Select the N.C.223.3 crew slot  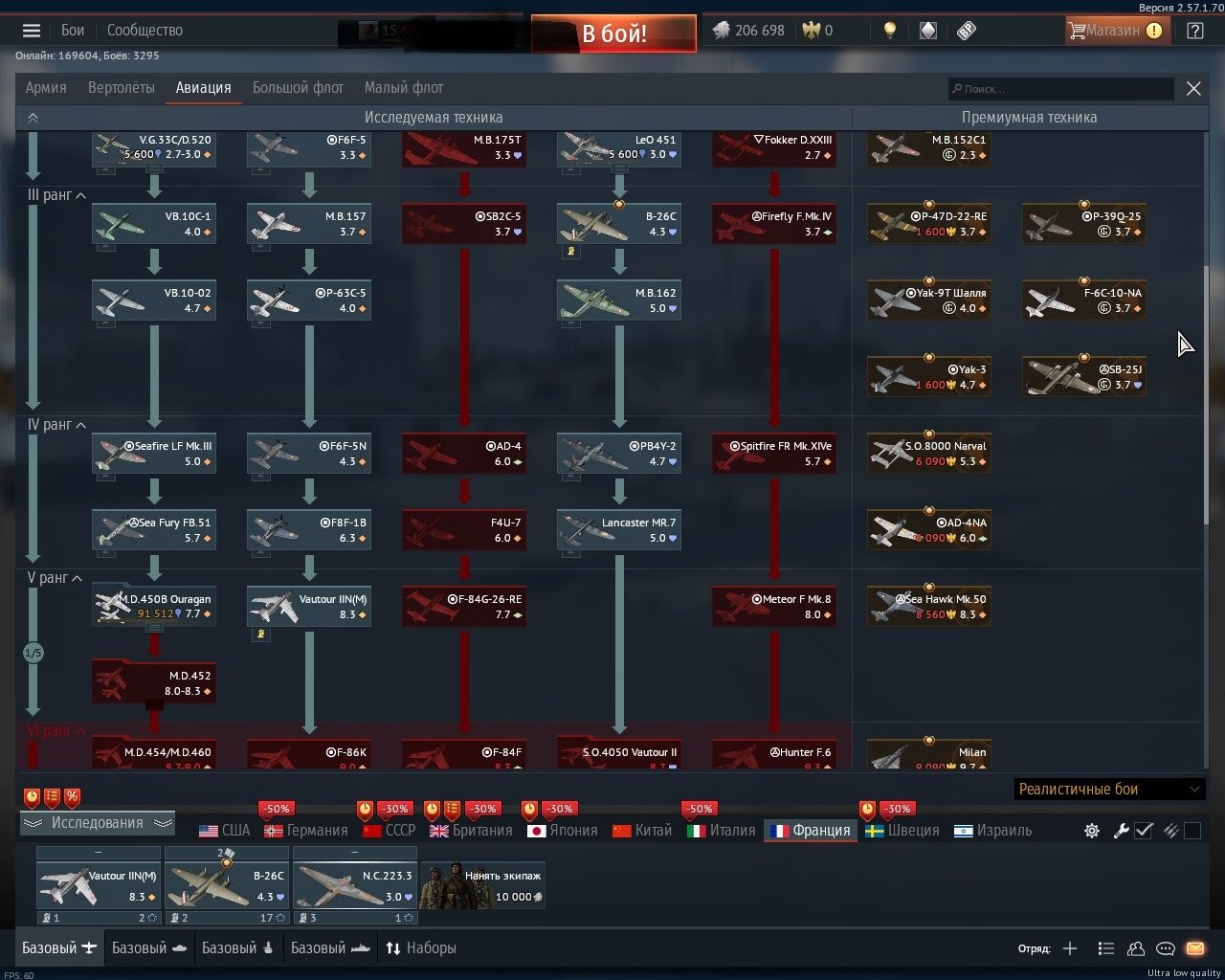355,885
